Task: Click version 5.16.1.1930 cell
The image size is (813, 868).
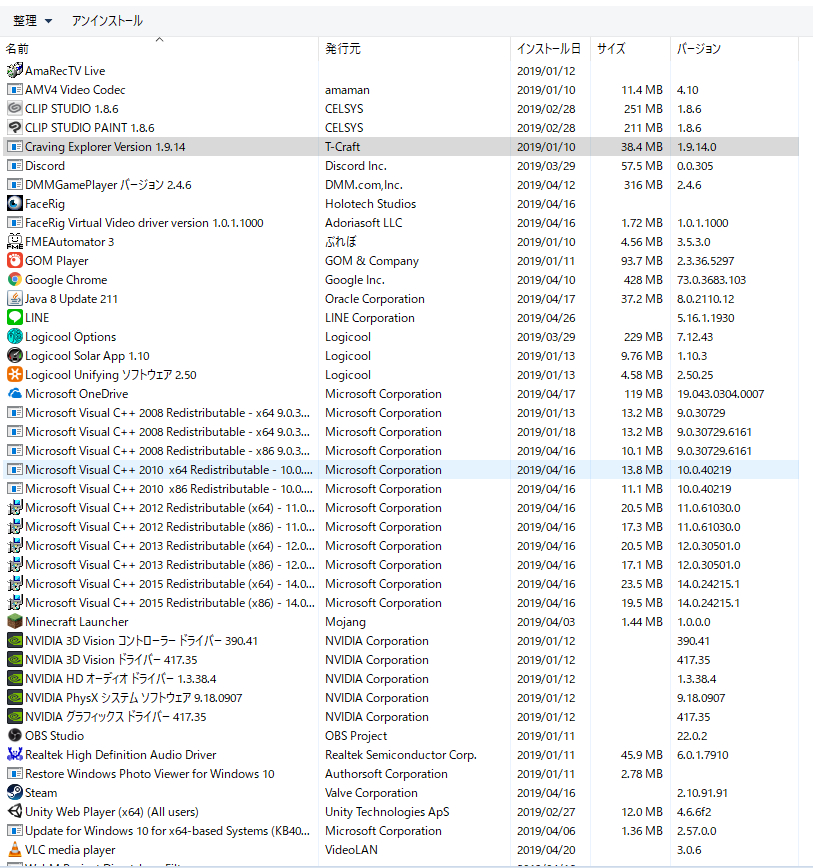Action: (x=706, y=318)
